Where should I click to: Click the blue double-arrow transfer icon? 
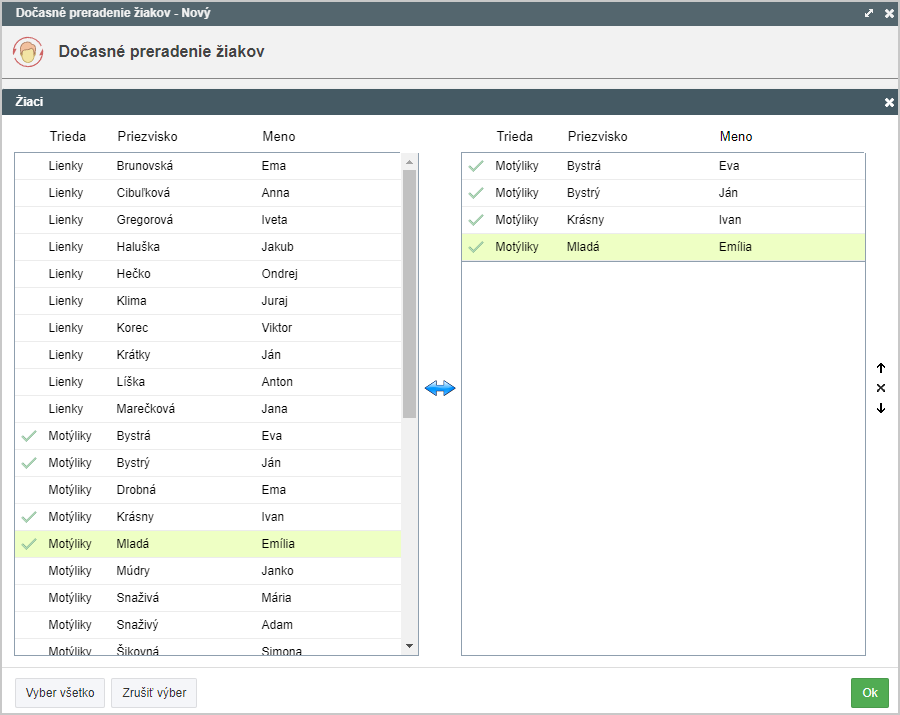[x=440, y=388]
